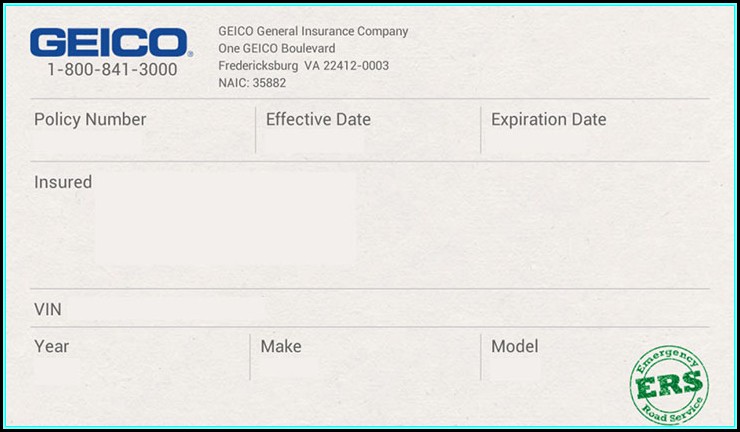The image size is (740, 432).
Task: Click the Policy Number label
Action: [90, 120]
